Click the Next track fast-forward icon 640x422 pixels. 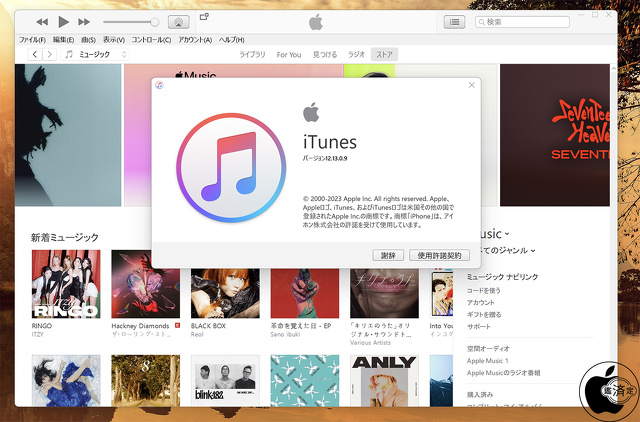(86, 21)
